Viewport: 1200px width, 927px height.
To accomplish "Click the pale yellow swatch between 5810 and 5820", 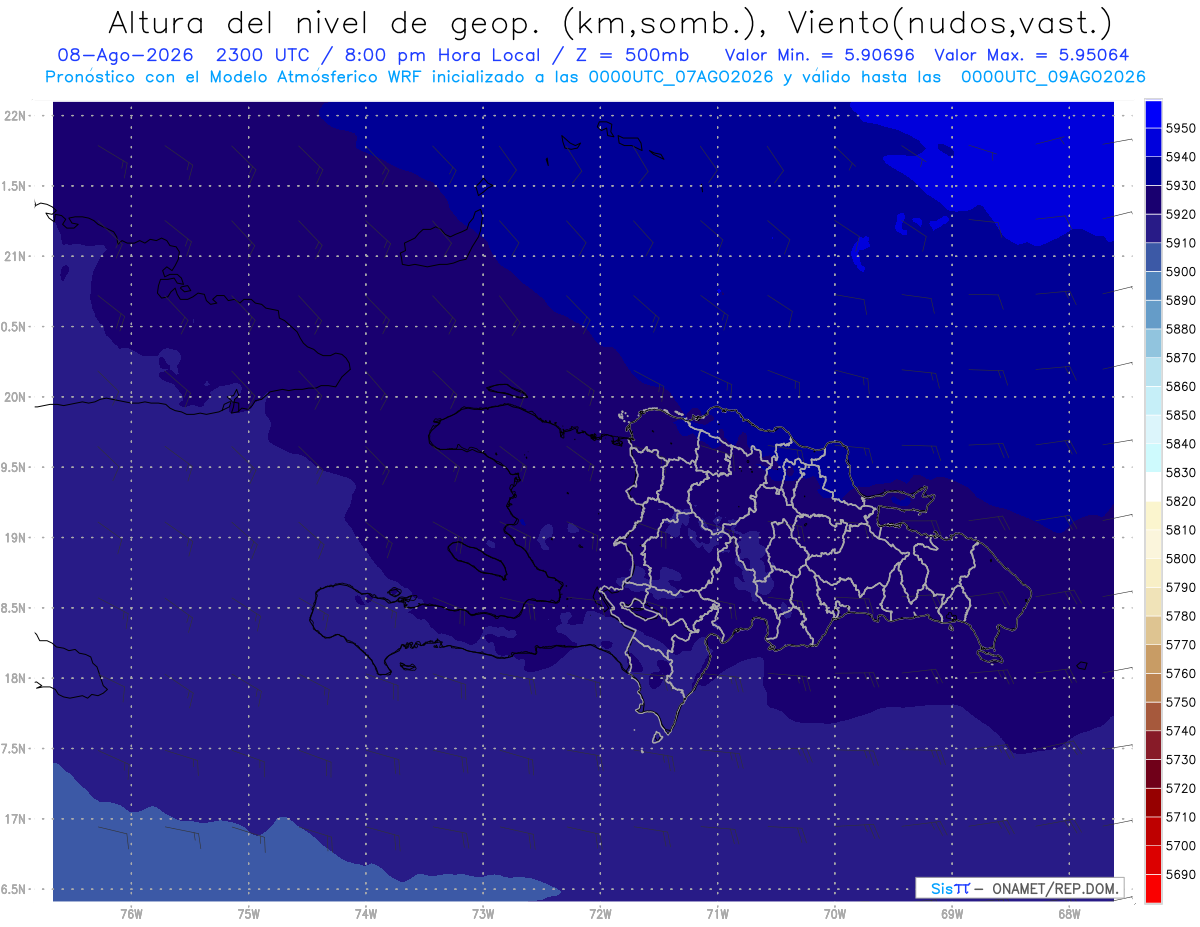I will pos(1153,515).
